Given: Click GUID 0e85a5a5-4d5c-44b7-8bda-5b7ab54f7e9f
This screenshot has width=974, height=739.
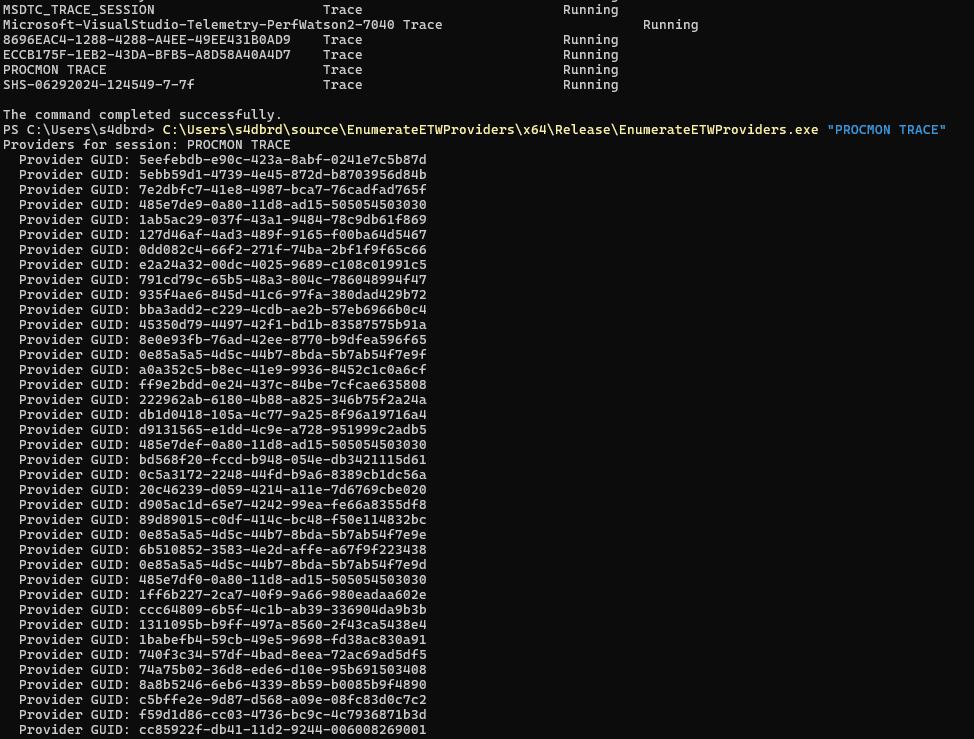Looking at the screenshot, I should (x=283, y=355).
